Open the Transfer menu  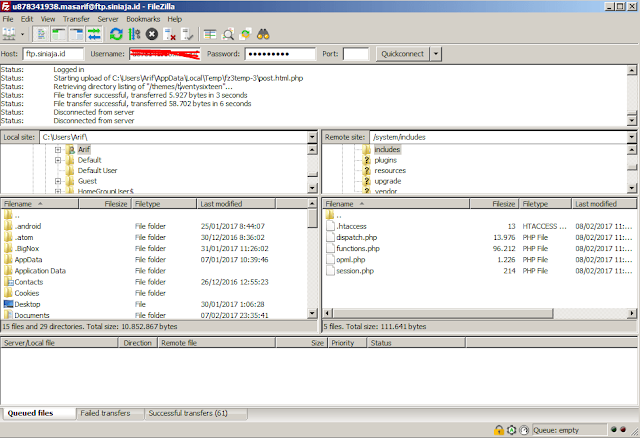[x=76, y=19]
